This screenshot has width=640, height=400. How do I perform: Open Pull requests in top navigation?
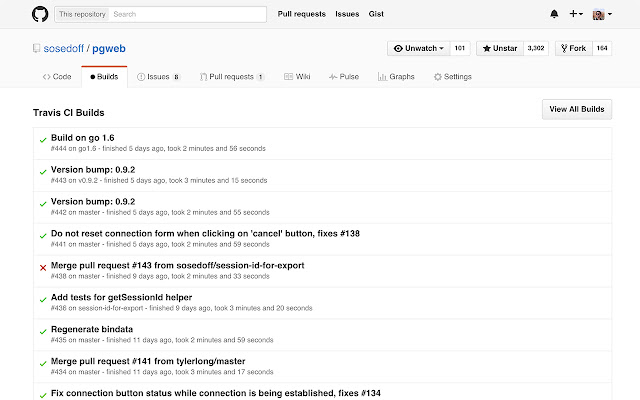click(302, 14)
